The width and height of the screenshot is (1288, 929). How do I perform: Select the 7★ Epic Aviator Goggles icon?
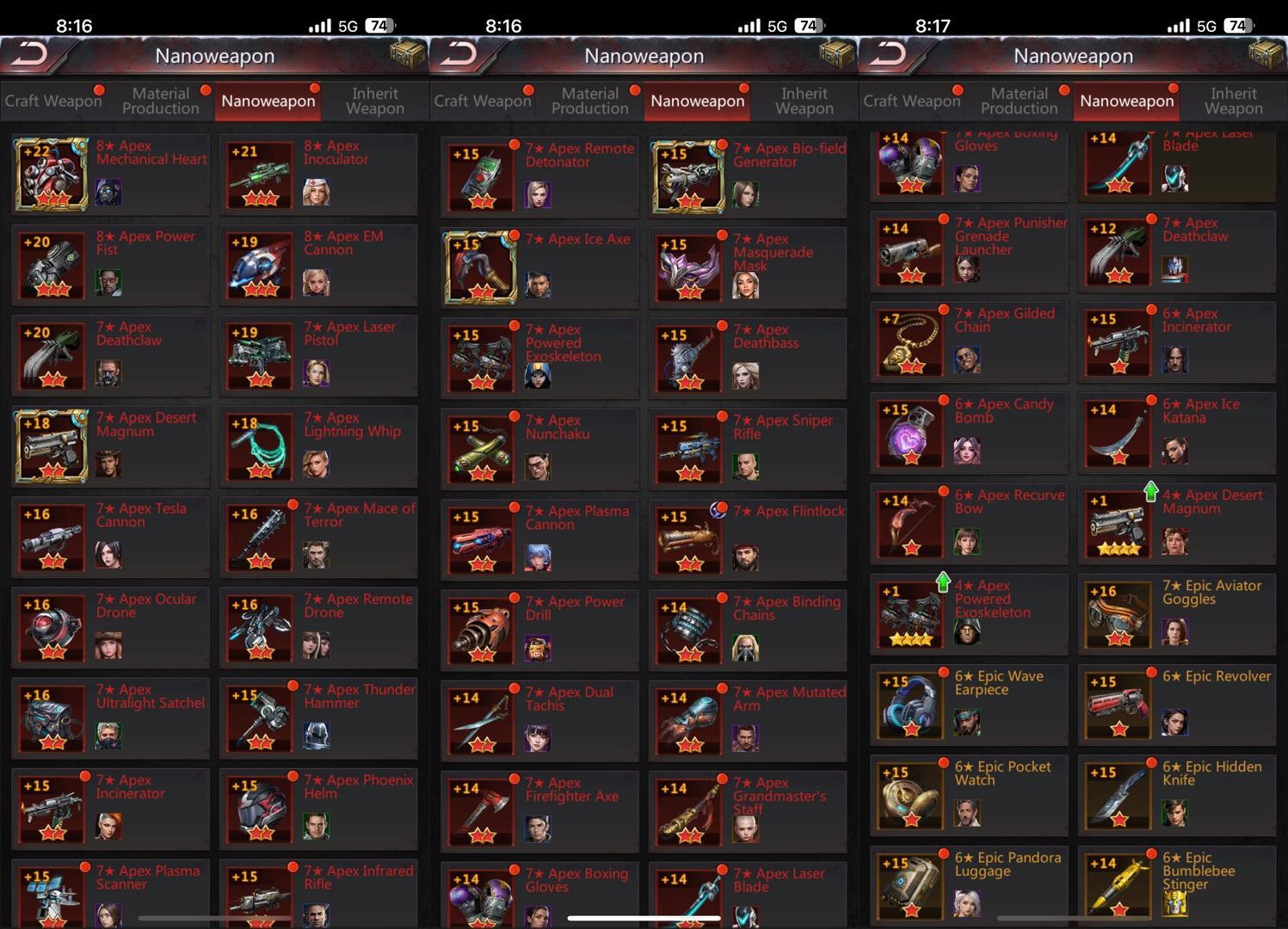(1118, 614)
